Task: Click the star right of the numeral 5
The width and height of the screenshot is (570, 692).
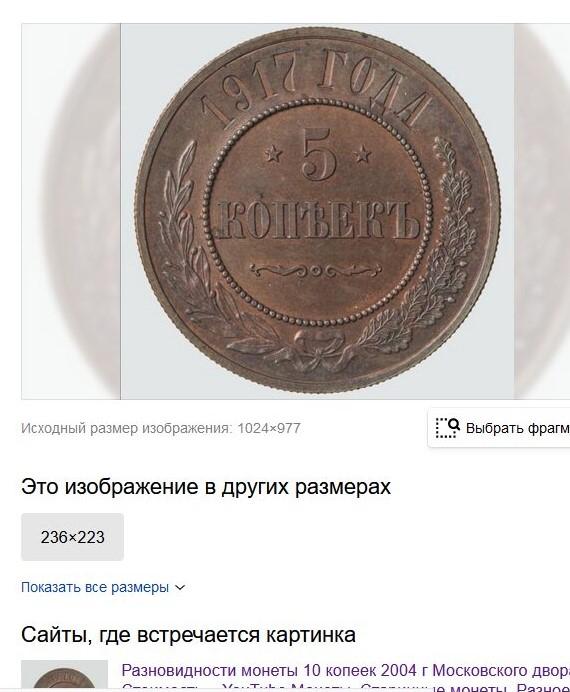Action: pyautogui.click(x=363, y=154)
